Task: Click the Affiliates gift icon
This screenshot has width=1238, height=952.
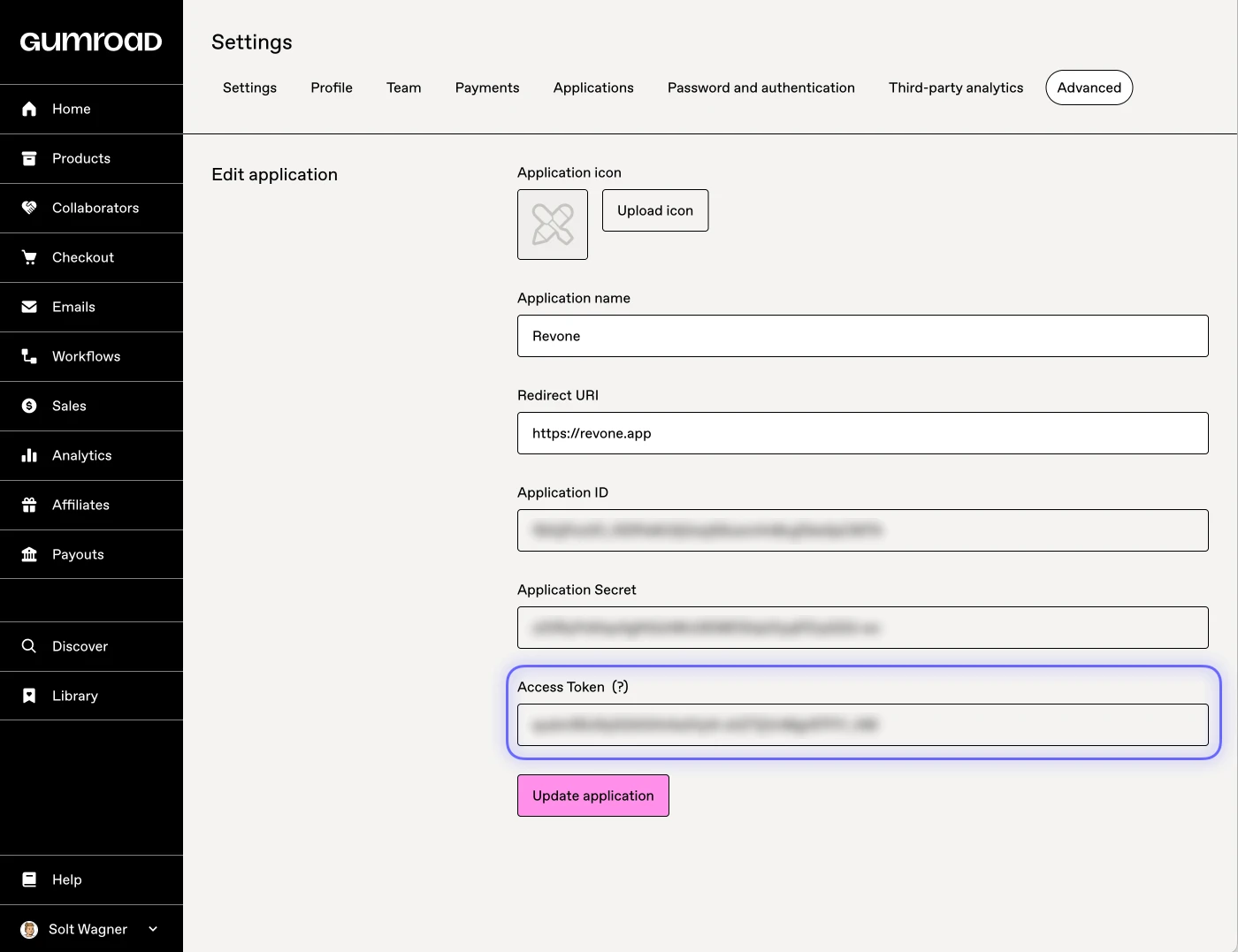Action: (x=29, y=505)
